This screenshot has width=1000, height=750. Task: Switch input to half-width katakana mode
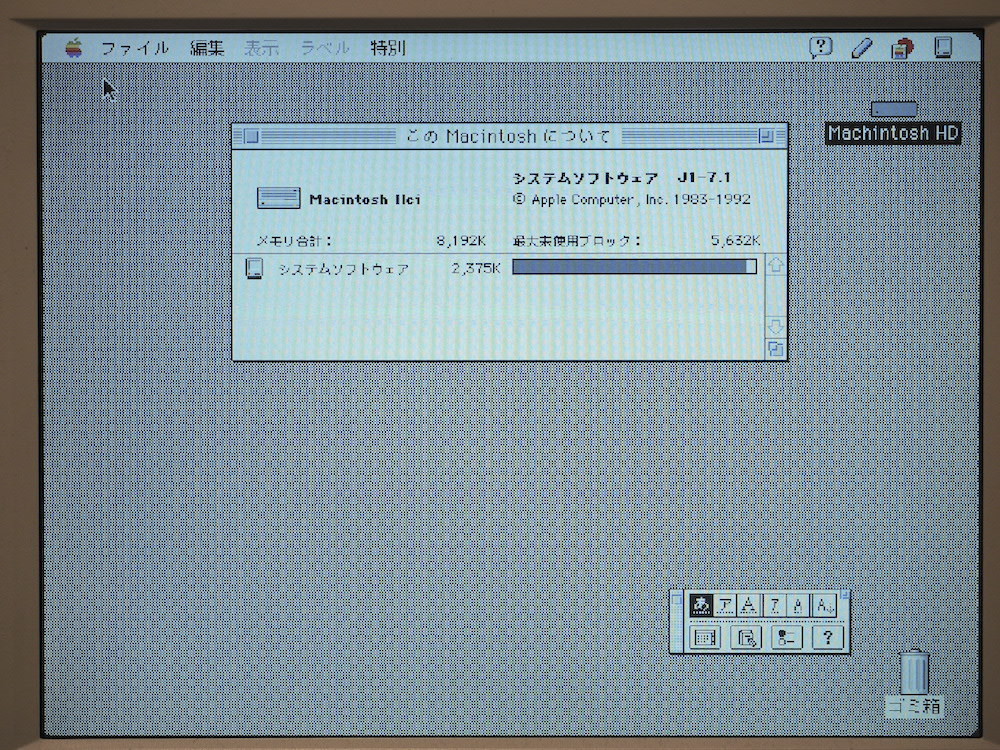pyautogui.click(x=774, y=605)
